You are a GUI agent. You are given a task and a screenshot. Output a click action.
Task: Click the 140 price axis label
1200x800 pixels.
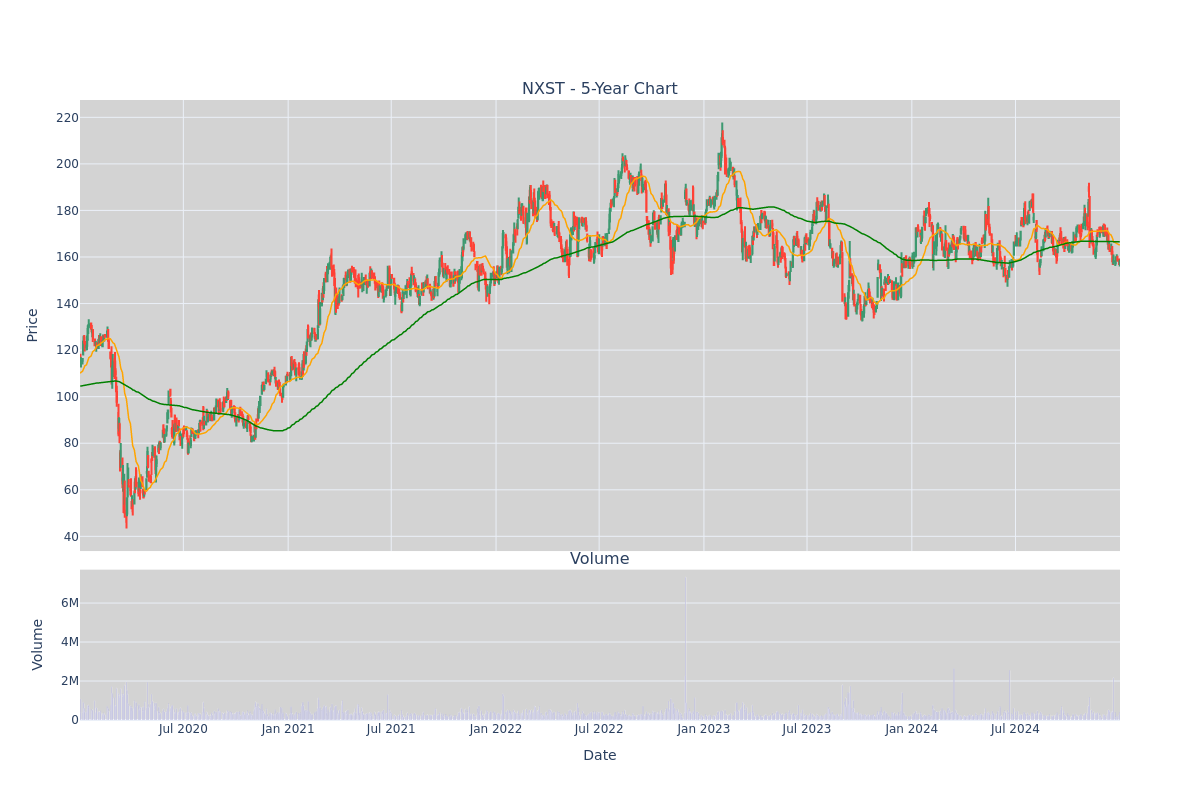tap(67, 304)
